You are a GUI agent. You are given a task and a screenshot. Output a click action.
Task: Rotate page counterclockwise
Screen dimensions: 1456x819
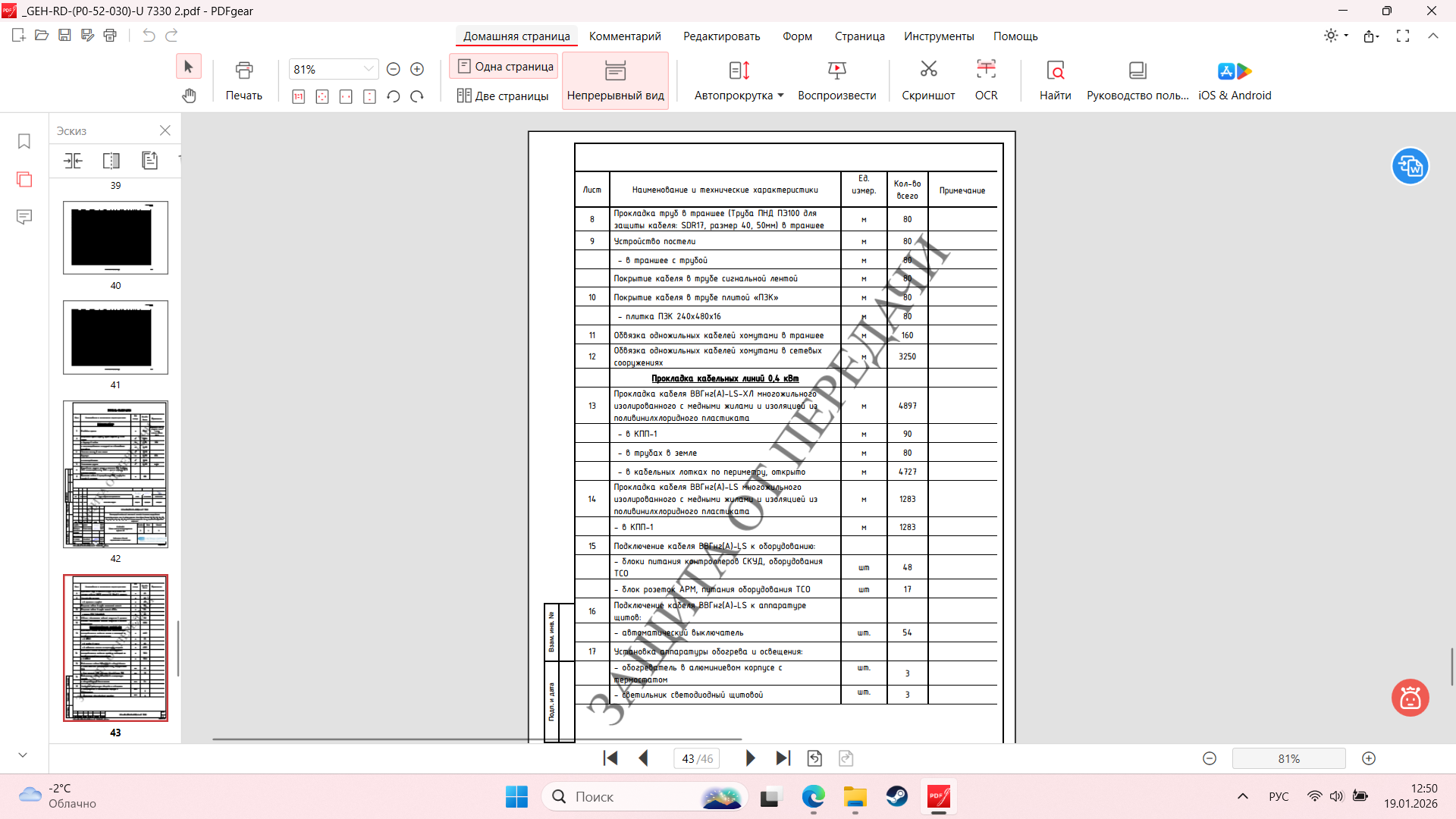tap(393, 96)
